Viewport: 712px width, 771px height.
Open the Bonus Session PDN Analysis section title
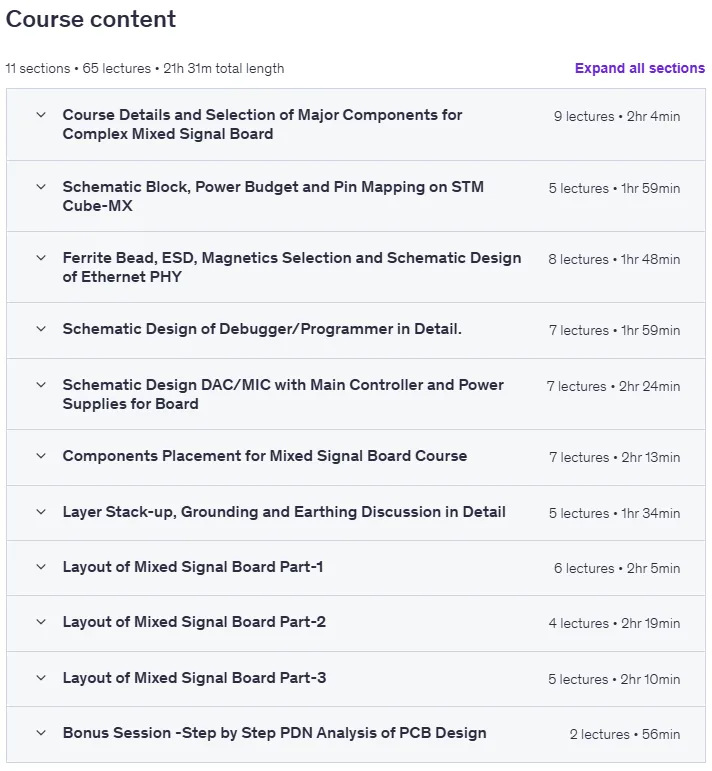click(x=274, y=733)
